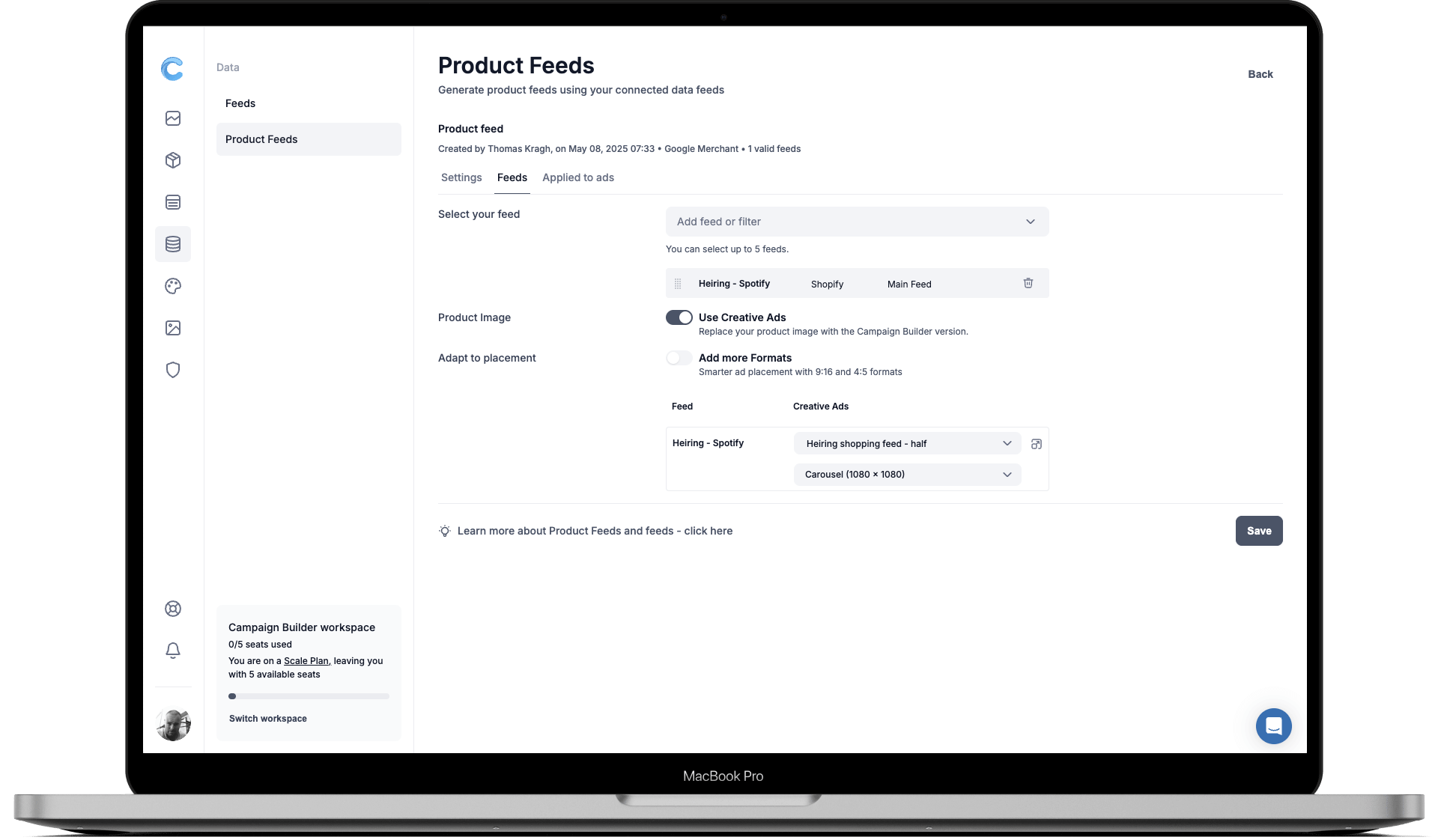Image resolution: width=1438 pixels, height=840 pixels.
Task: Open template preview icon beside Heiring shopping feed
Action: tap(1037, 444)
